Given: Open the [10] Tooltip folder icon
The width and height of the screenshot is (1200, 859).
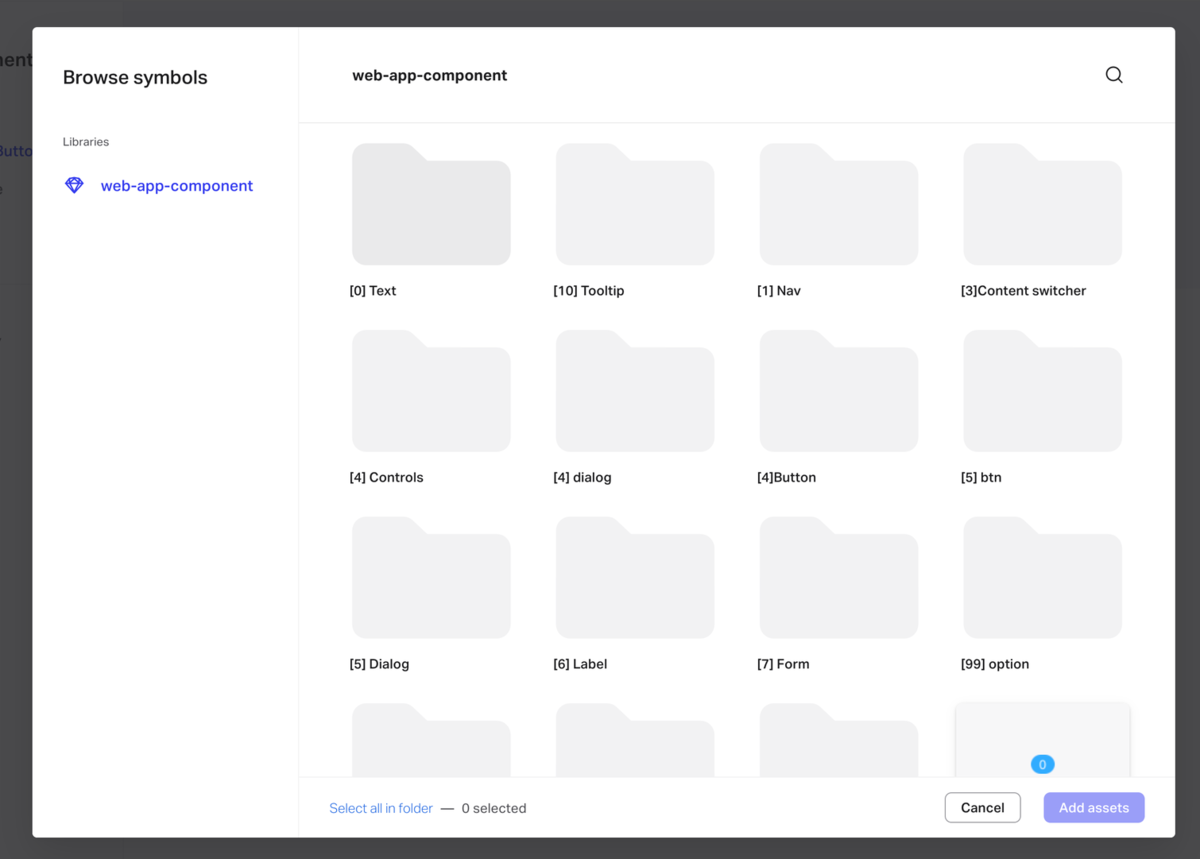Looking at the screenshot, I should (635, 204).
